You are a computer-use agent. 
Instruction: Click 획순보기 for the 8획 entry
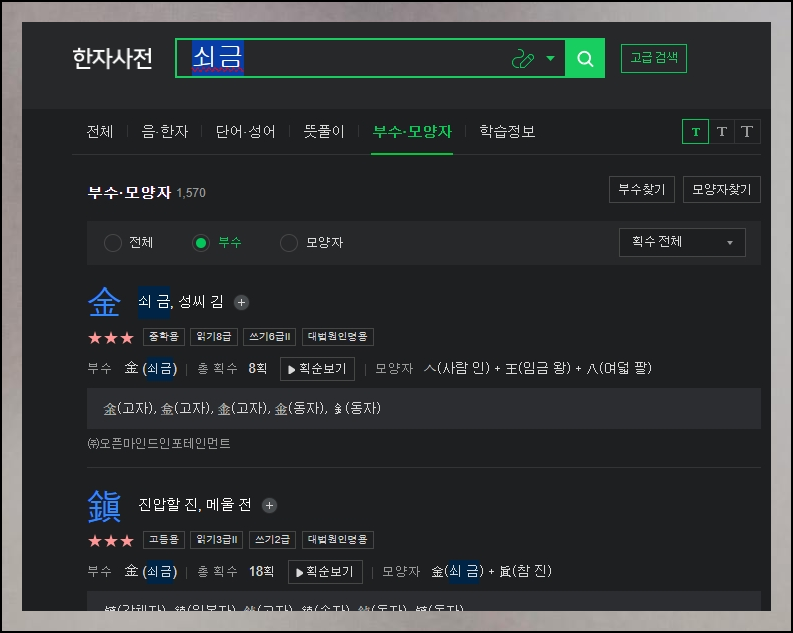tap(318, 369)
